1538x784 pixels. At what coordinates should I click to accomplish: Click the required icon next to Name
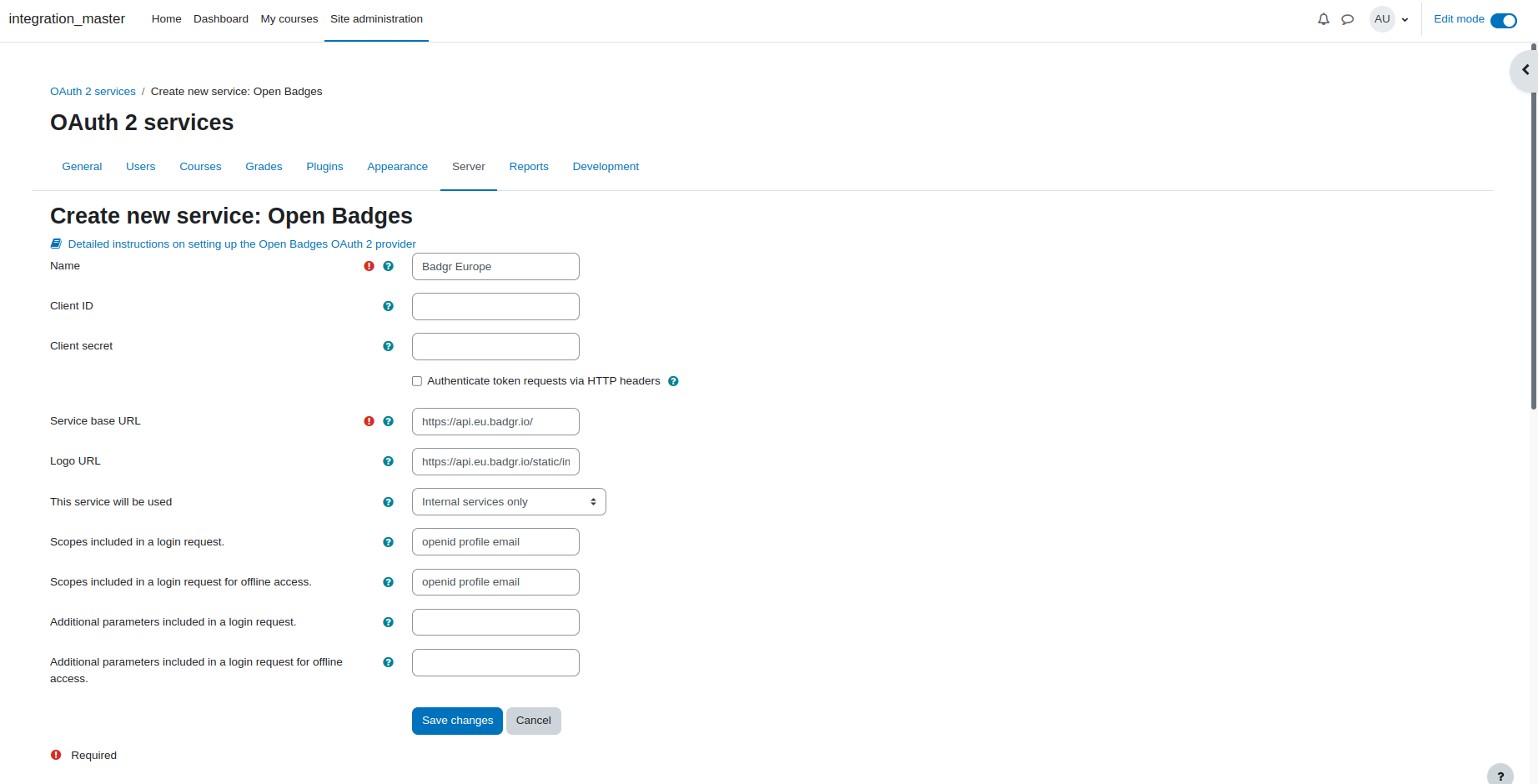click(369, 266)
